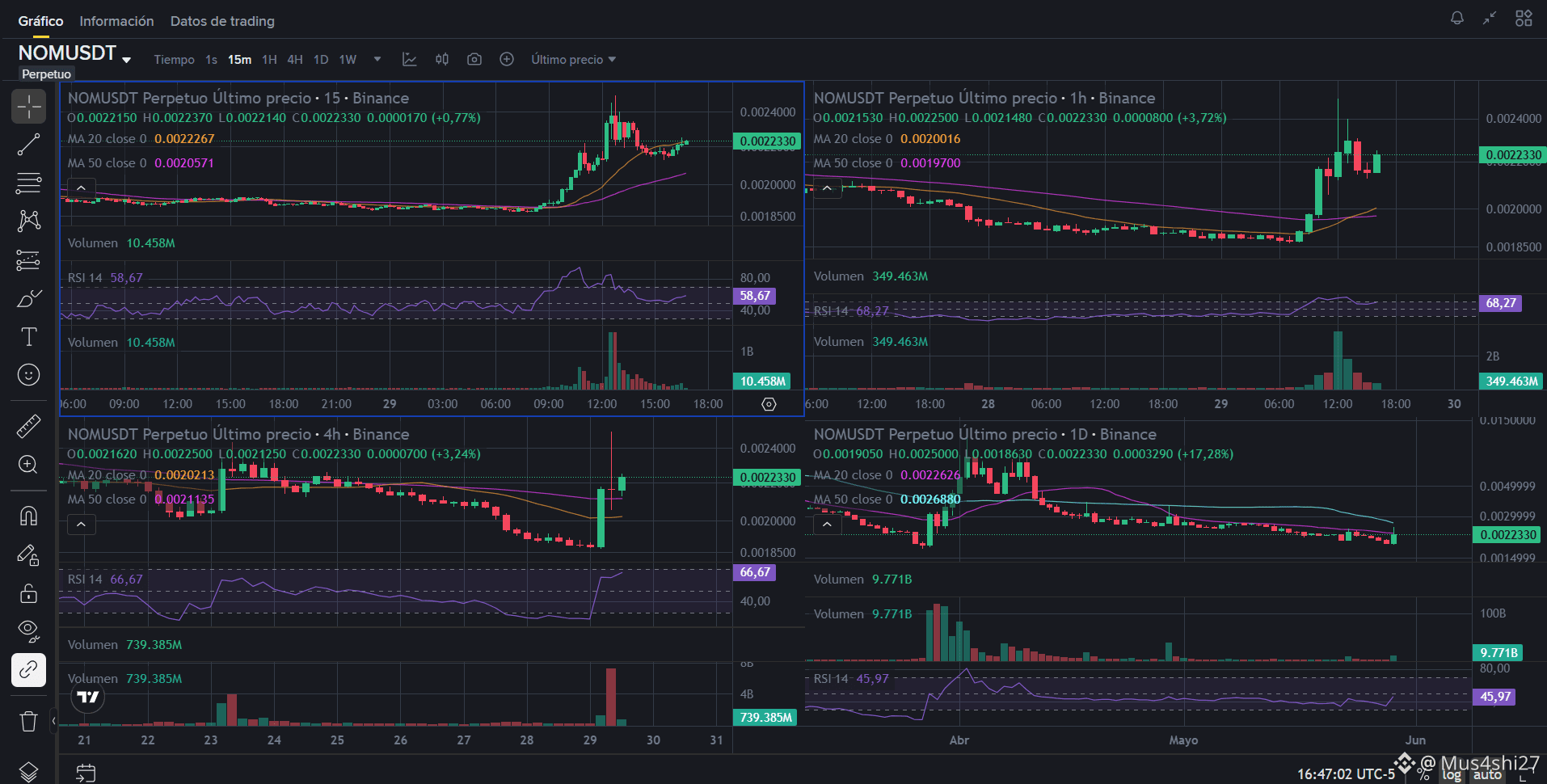
Task: Toggle magnet mode for drawings
Action: (29, 515)
